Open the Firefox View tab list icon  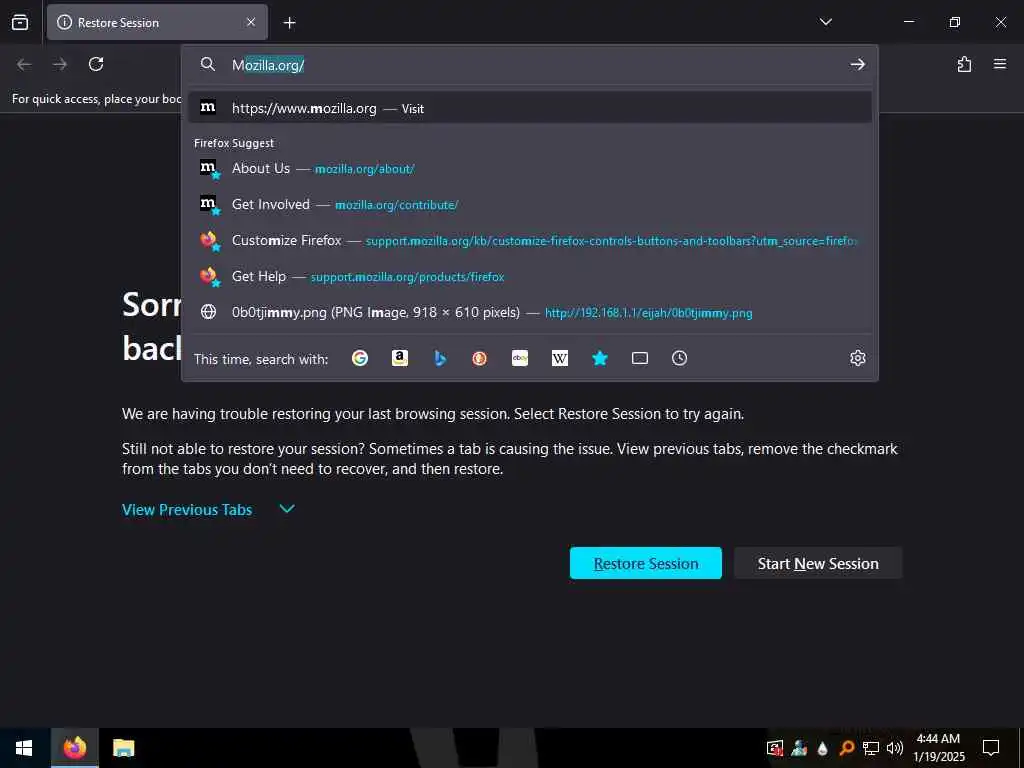pos(20,22)
